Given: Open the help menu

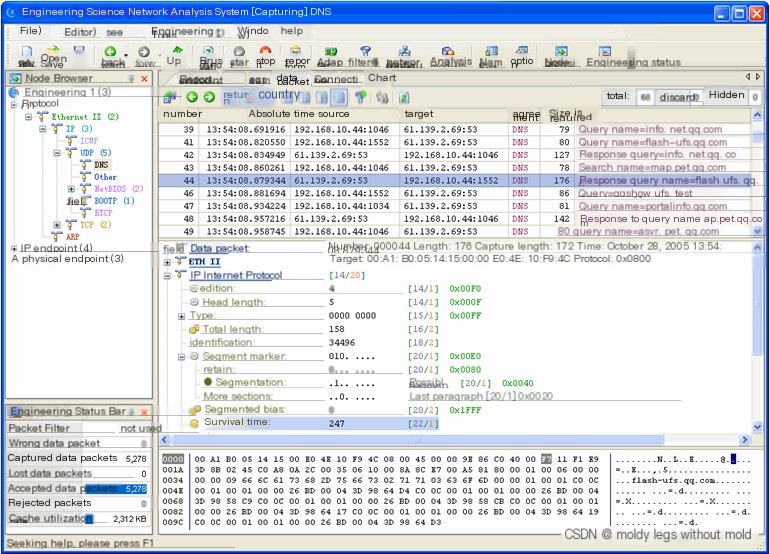Looking at the screenshot, I should click(291, 31).
